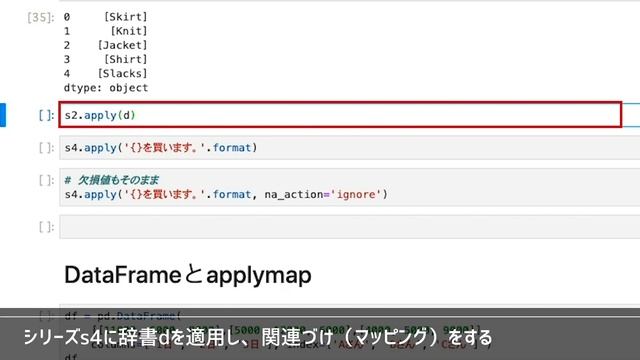Click the empty code cell below na_action cell
Image resolution: width=640 pixels, height=360 pixels.
click(349, 227)
